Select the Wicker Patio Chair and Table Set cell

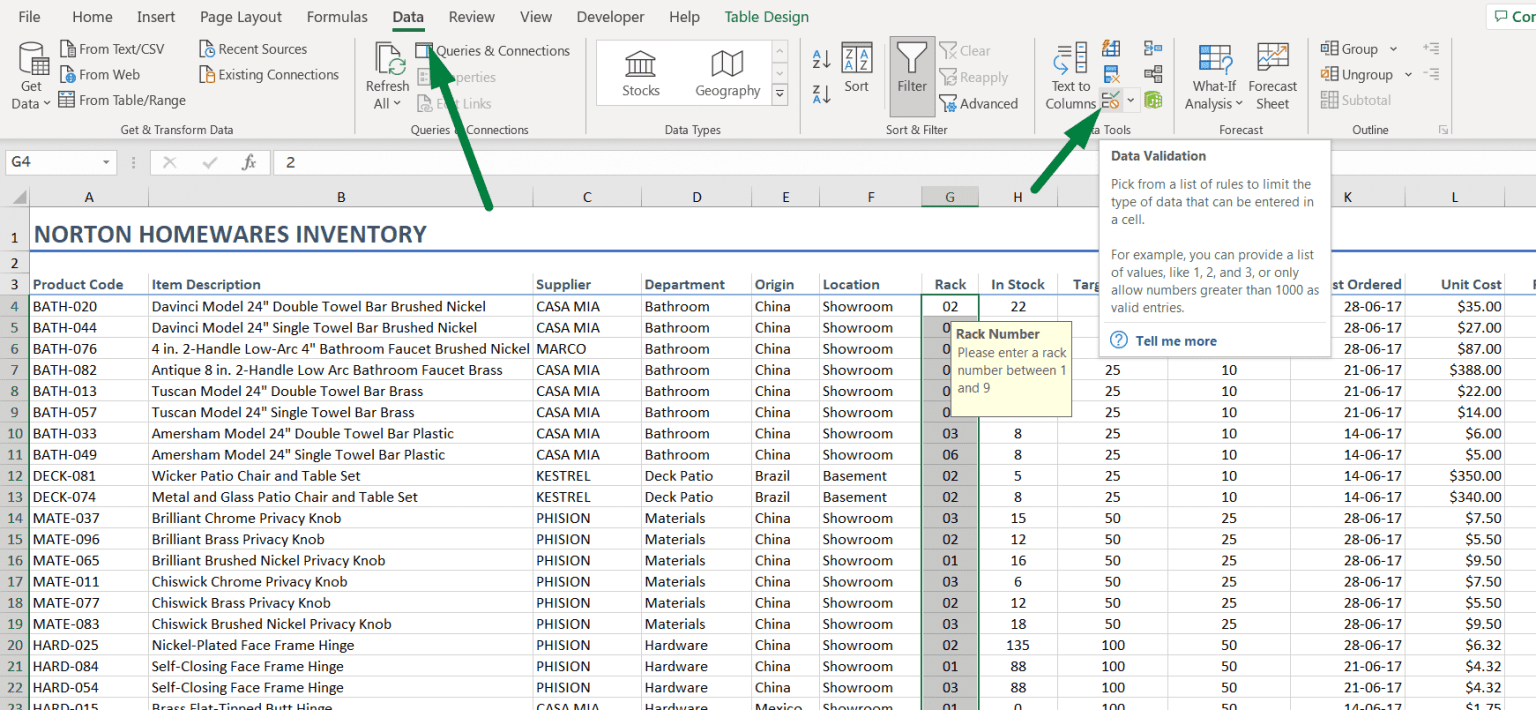[x=341, y=476]
